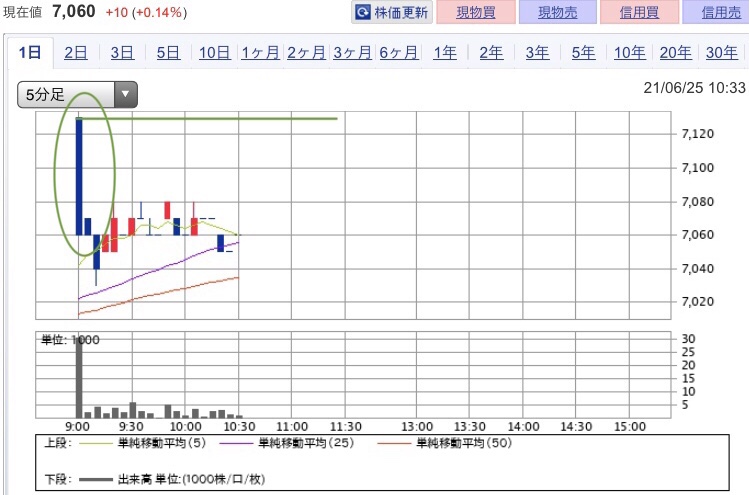View the 20年 chart range

point(675,52)
